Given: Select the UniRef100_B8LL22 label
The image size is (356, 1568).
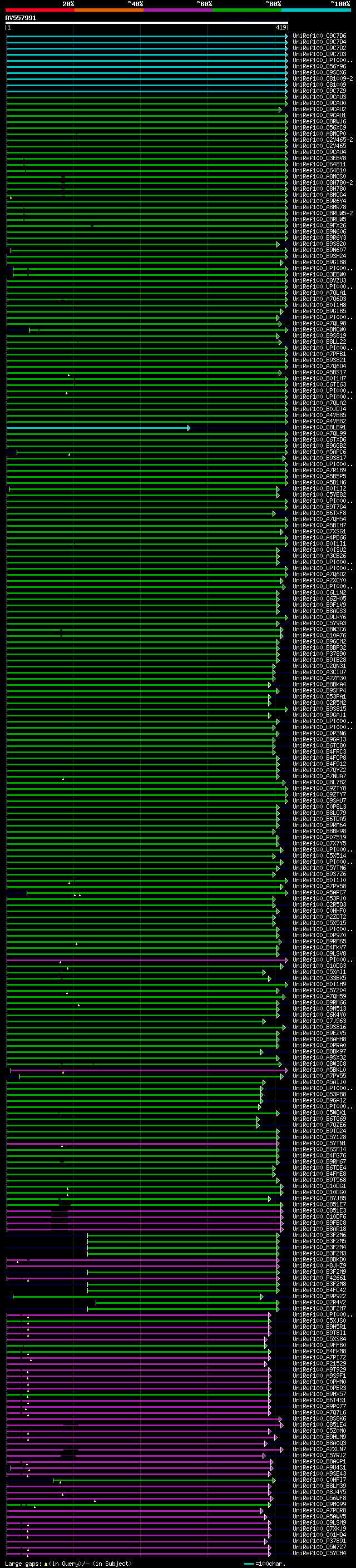Looking at the screenshot, I should pos(319,342).
